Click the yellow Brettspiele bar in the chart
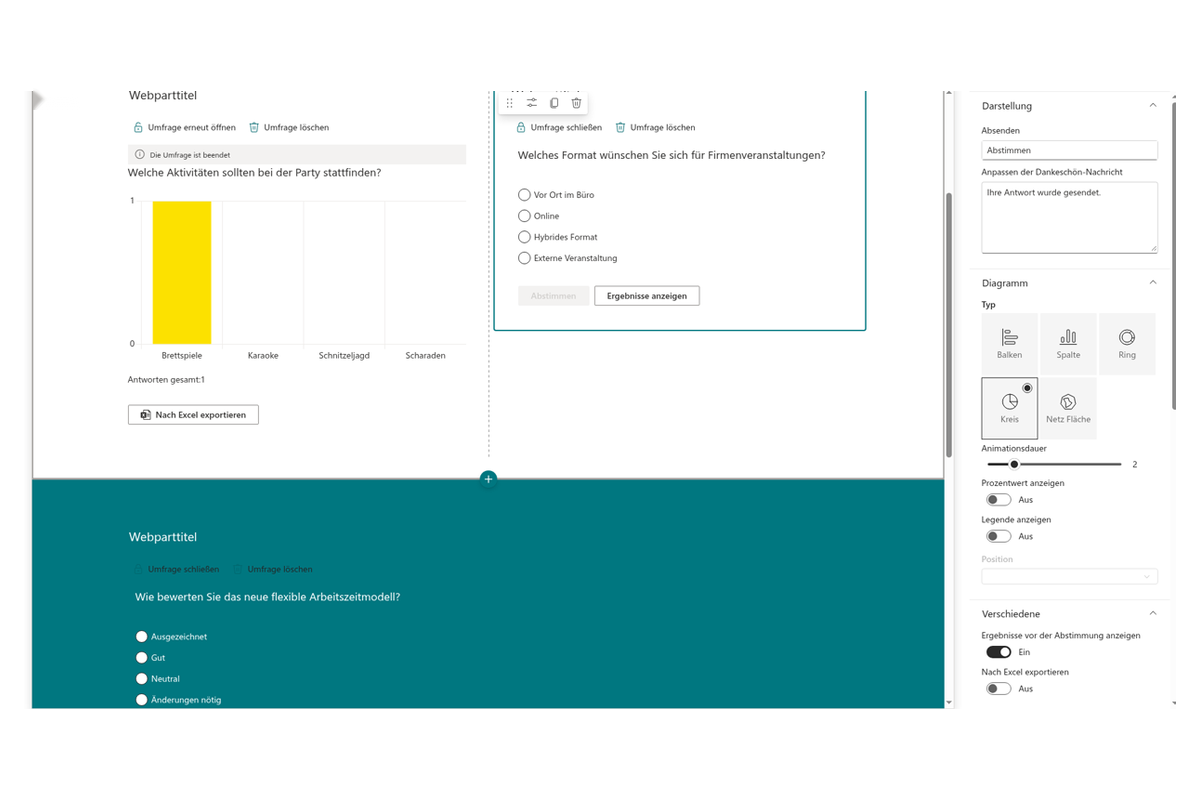This screenshot has height=800, width=1200. pos(182,273)
